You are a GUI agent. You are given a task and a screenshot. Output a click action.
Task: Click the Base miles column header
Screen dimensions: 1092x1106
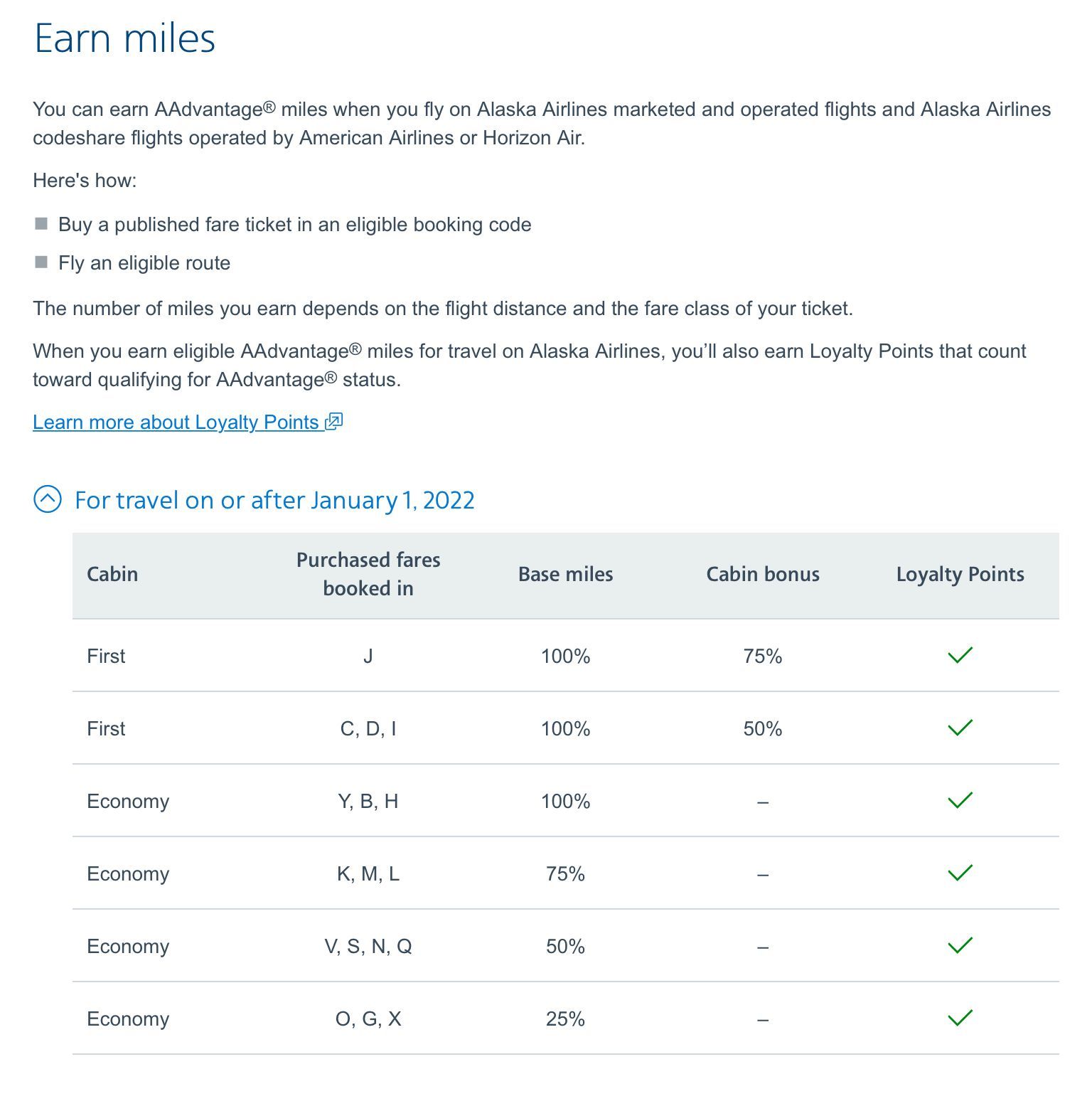pyautogui.click(x=565, y=574)
